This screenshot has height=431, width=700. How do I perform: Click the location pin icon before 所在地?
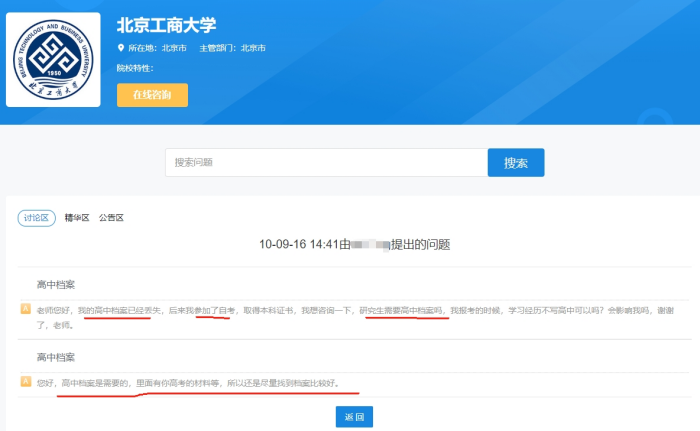pyautogui.click(x=121, y=48)
